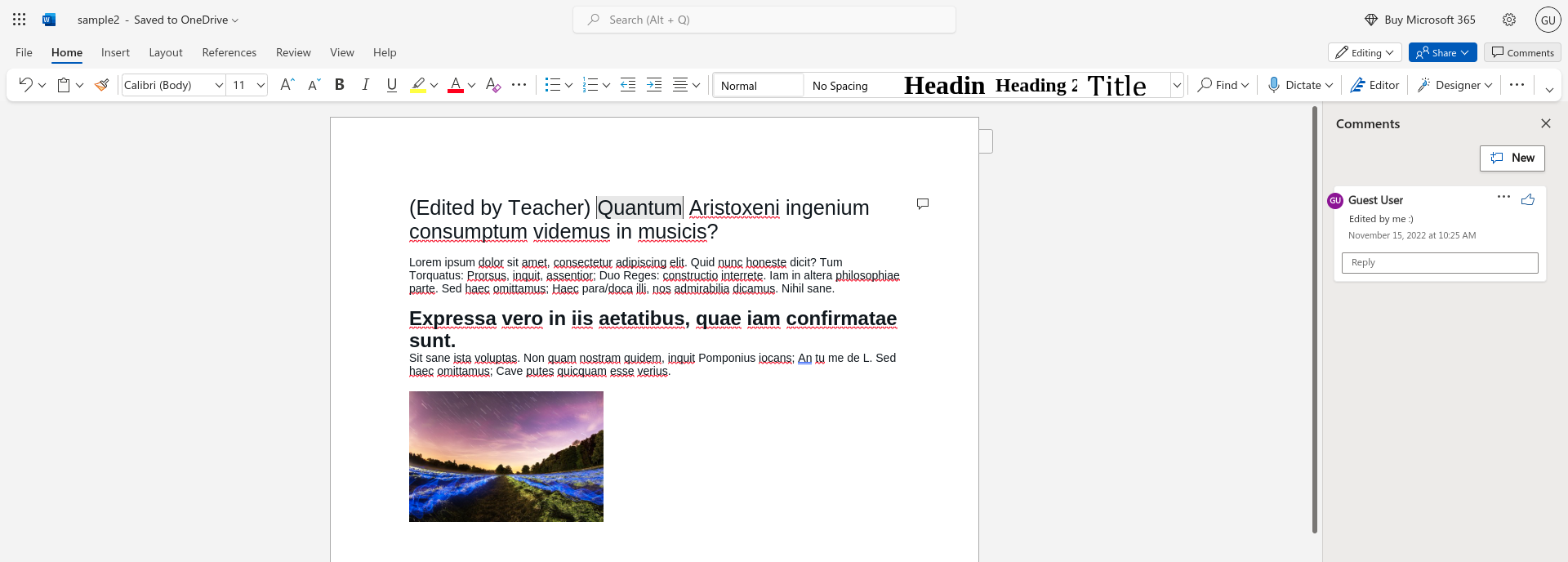Start Dictate microphone
This screenshot has width=1568, height=562.
tap(1293, 85)
